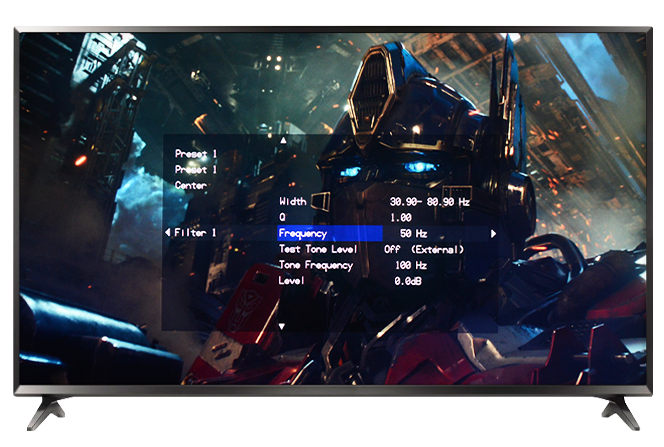
Task: Select the Filter 1 item
Action: [196, 233]
